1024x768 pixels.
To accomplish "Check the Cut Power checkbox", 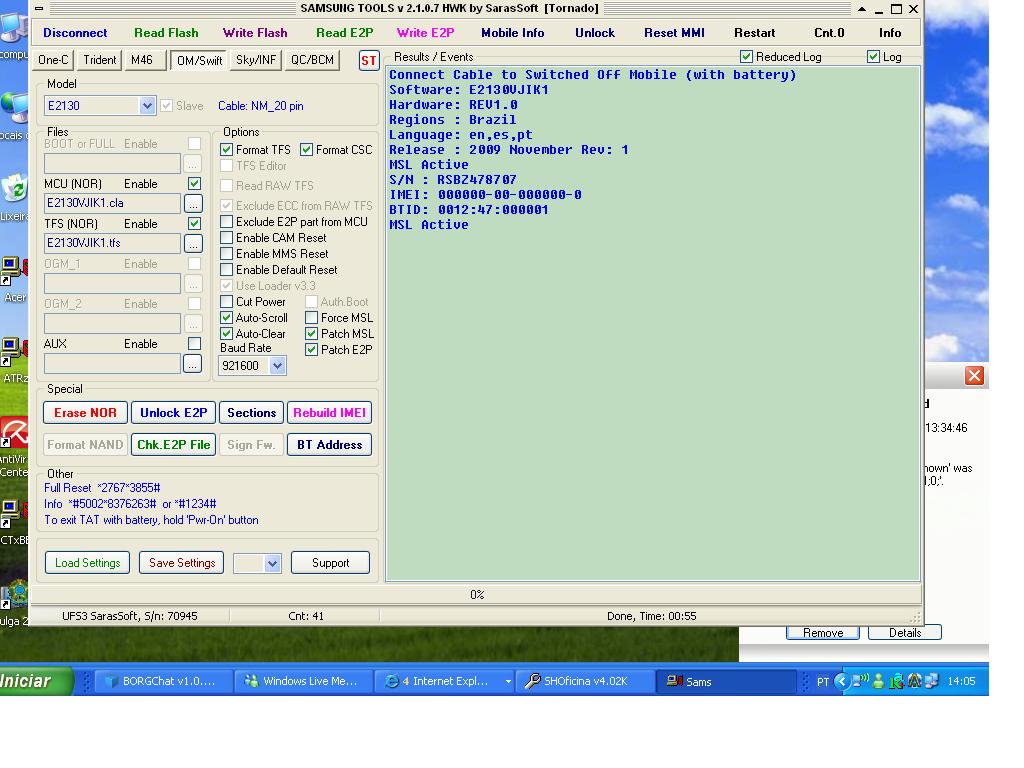I will 227,302.
